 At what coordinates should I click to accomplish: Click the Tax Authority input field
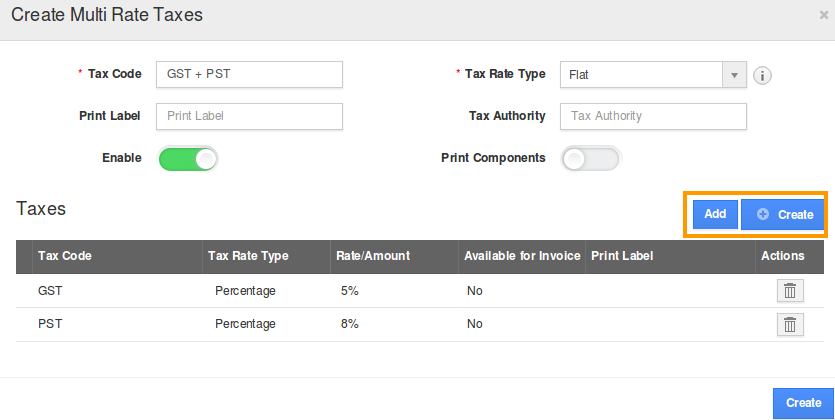pos(653,116)
